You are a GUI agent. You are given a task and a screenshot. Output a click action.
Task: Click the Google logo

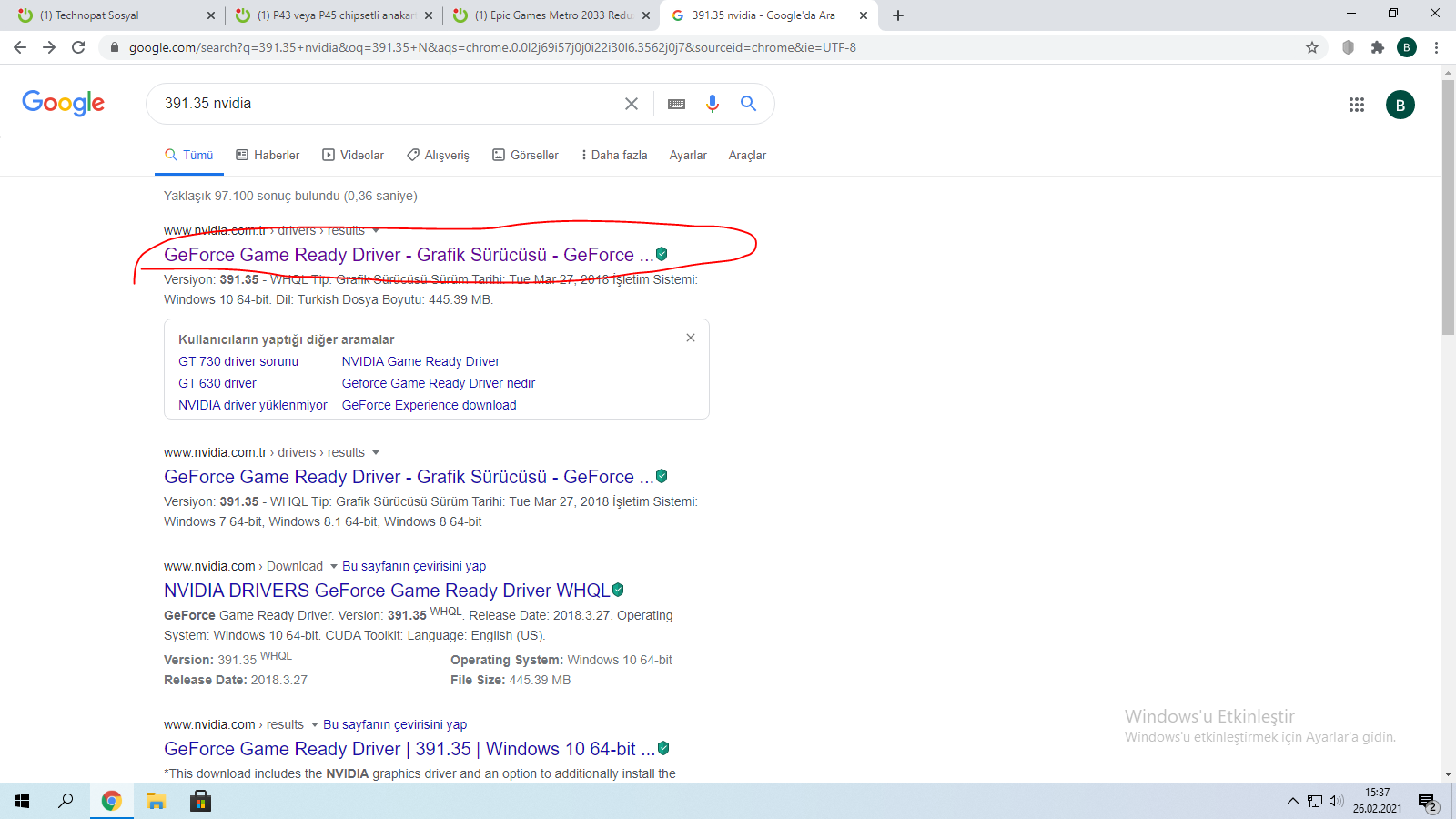point(64,103)
